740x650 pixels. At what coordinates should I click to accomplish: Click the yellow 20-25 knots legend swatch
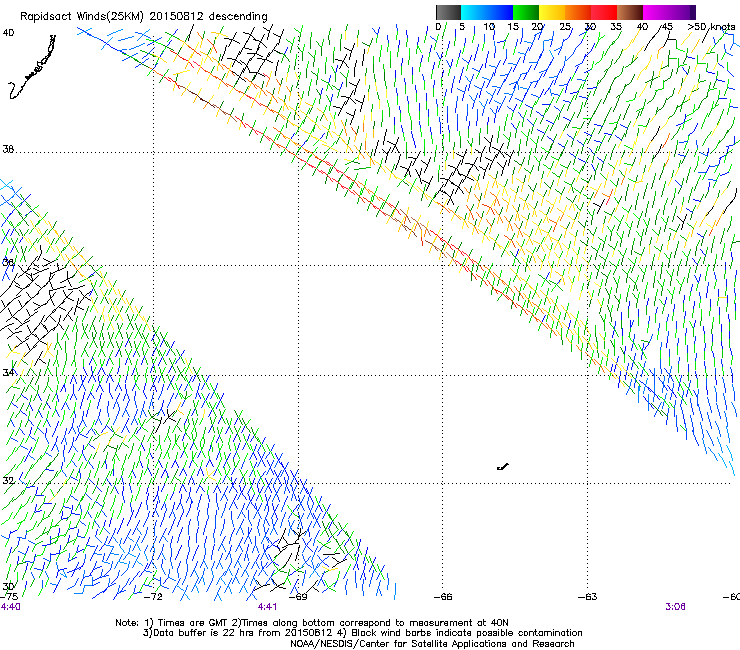tap(552, 12)
